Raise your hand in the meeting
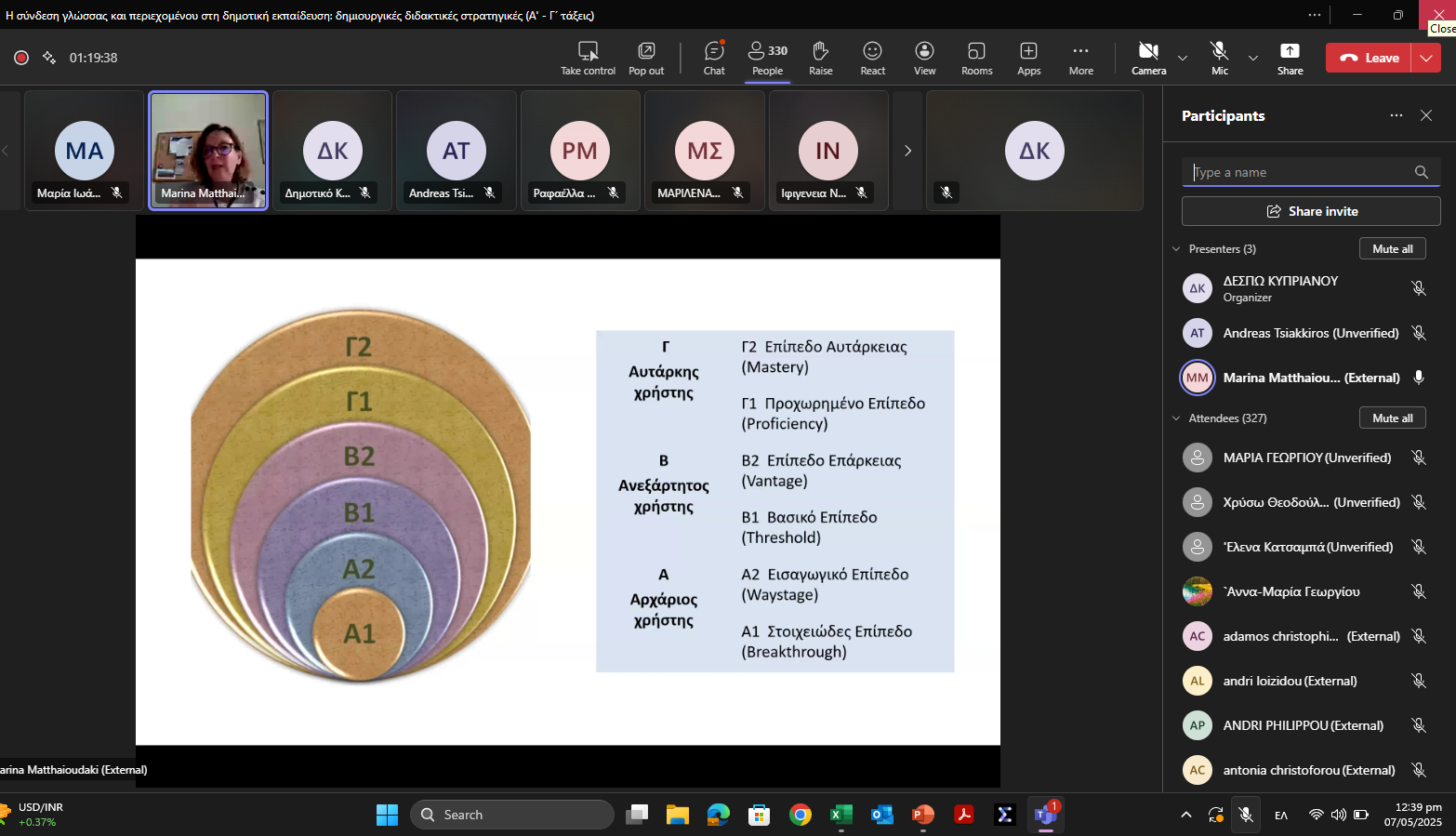This screenshot has height=836, width=1456. pos(820,58)
